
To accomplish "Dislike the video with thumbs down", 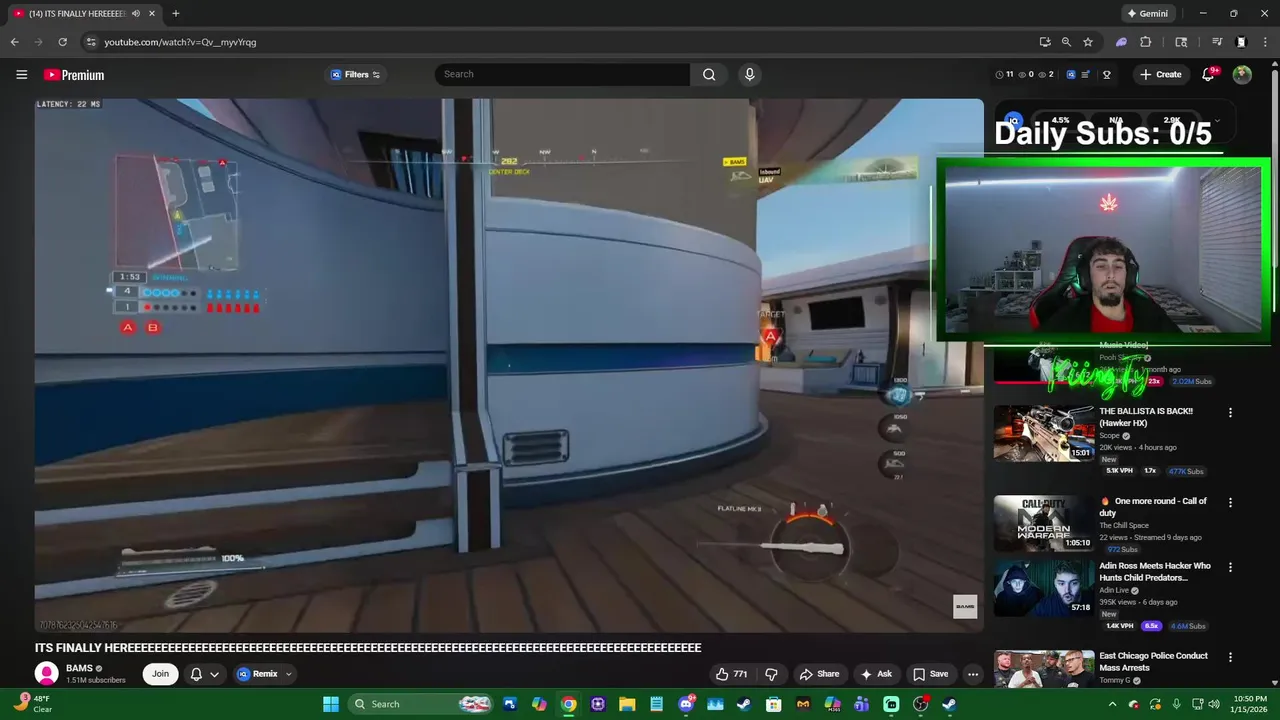I will click(771, 674).
